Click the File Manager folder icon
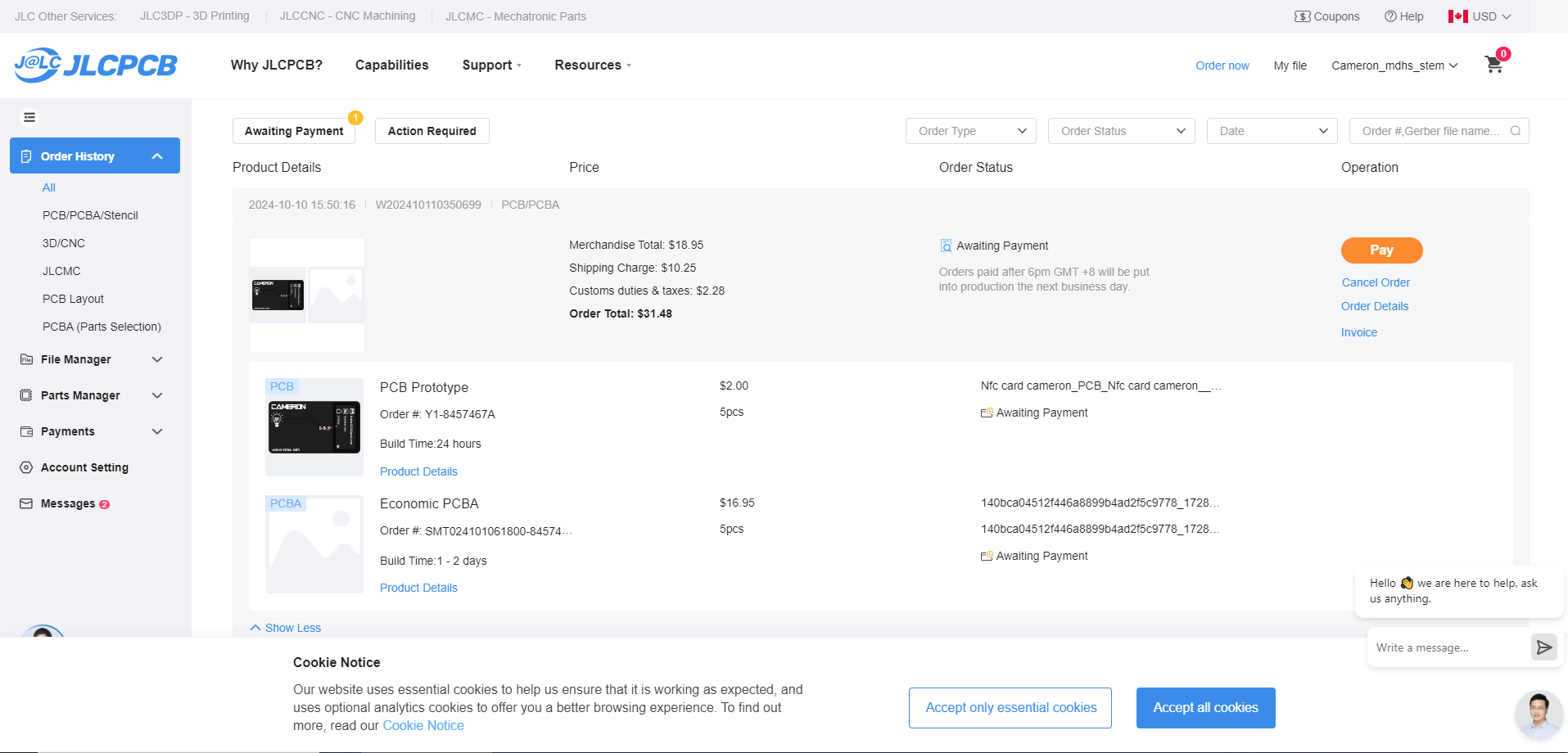Viewport: 1568px width, 753px height. tap(26, 359)
